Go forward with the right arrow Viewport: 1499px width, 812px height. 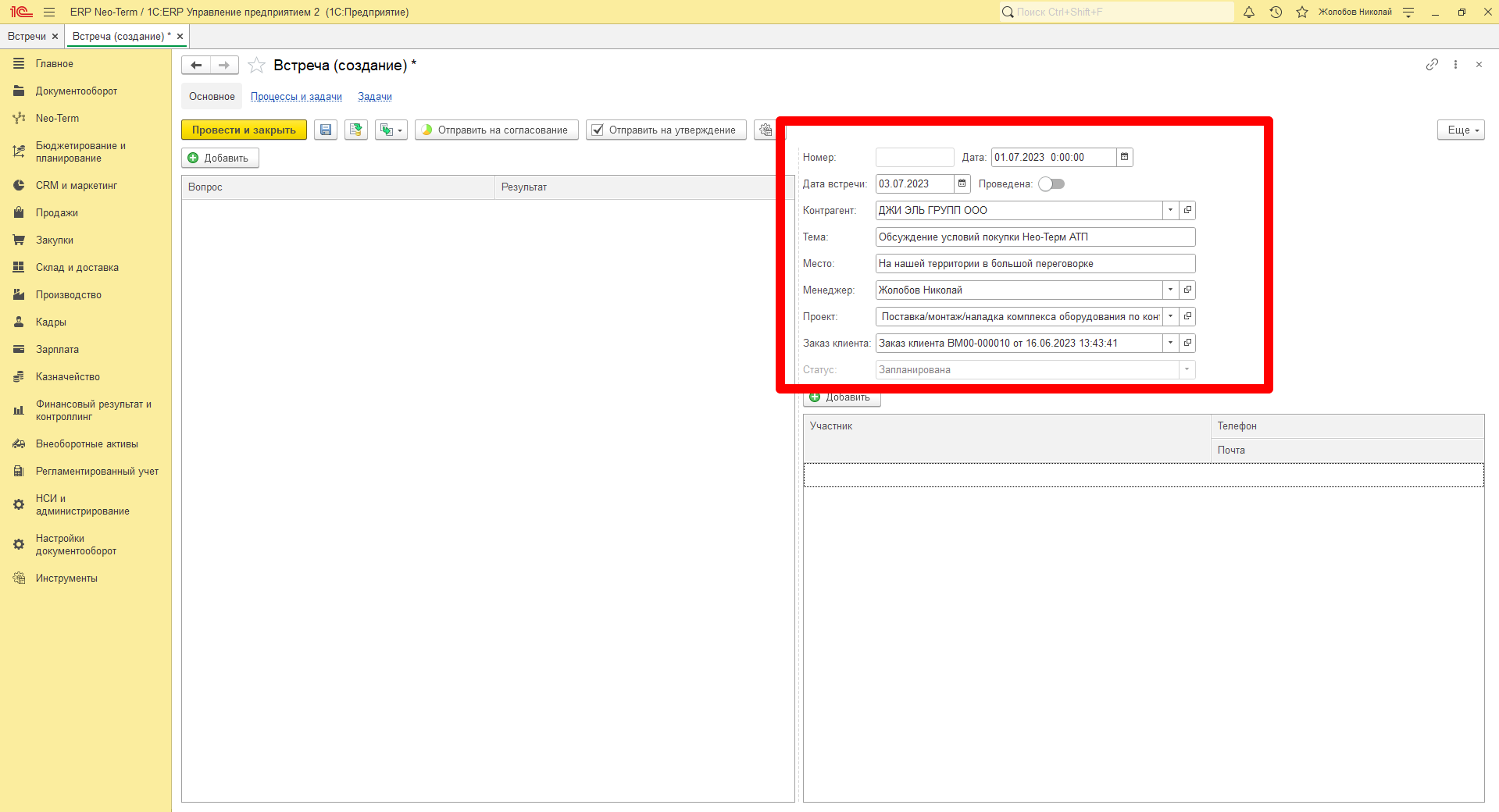click(x=224, y=66)
